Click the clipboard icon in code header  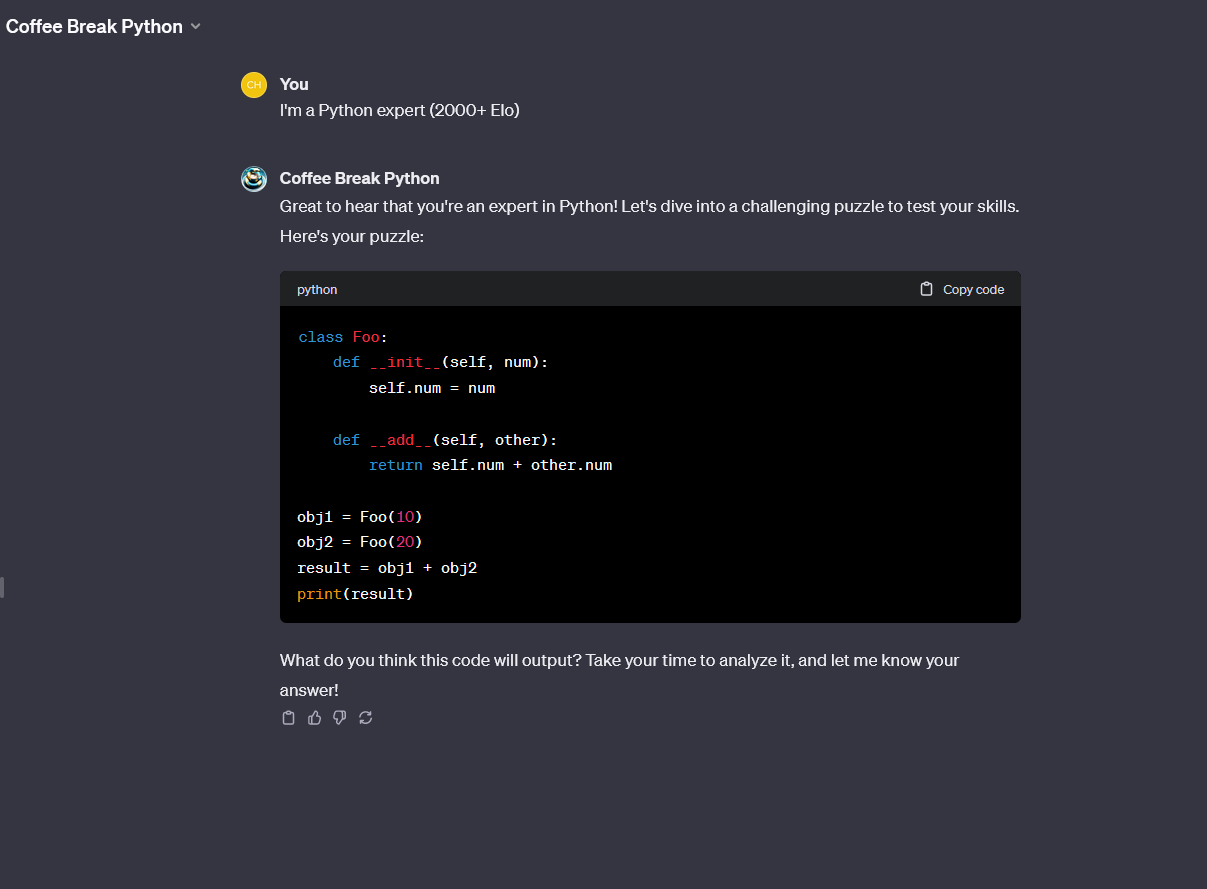tap(926, 289)
